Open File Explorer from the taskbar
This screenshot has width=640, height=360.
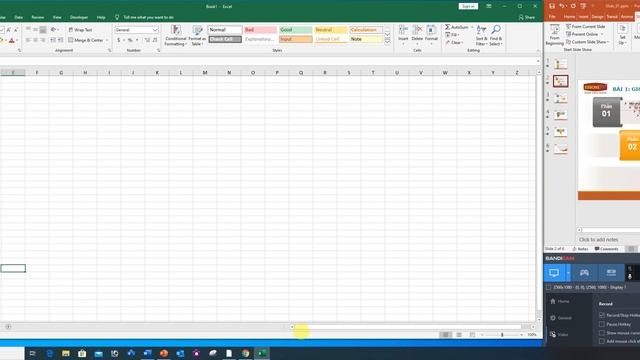[66, 353]
